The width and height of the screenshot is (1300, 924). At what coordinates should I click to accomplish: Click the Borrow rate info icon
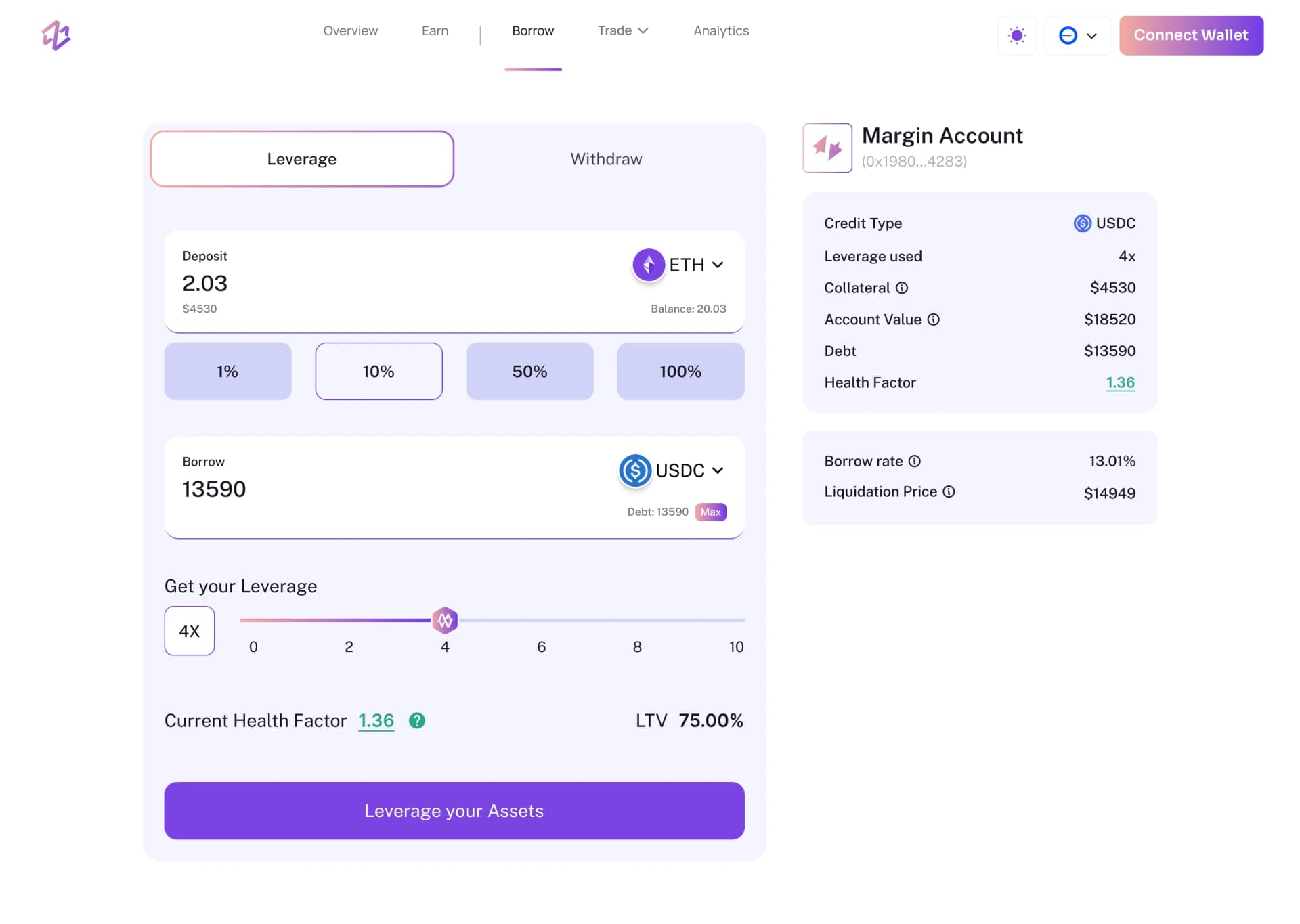coord(915,461)
